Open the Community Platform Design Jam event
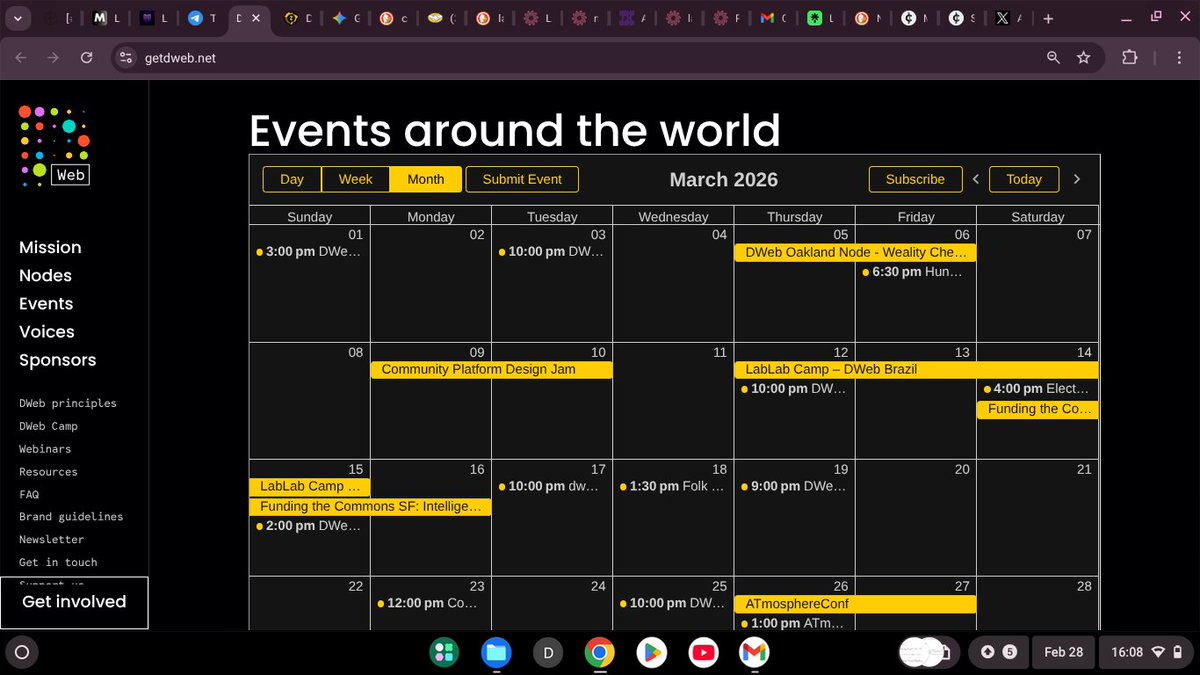Screen dimensions: 1200x675 pos(491,370)
